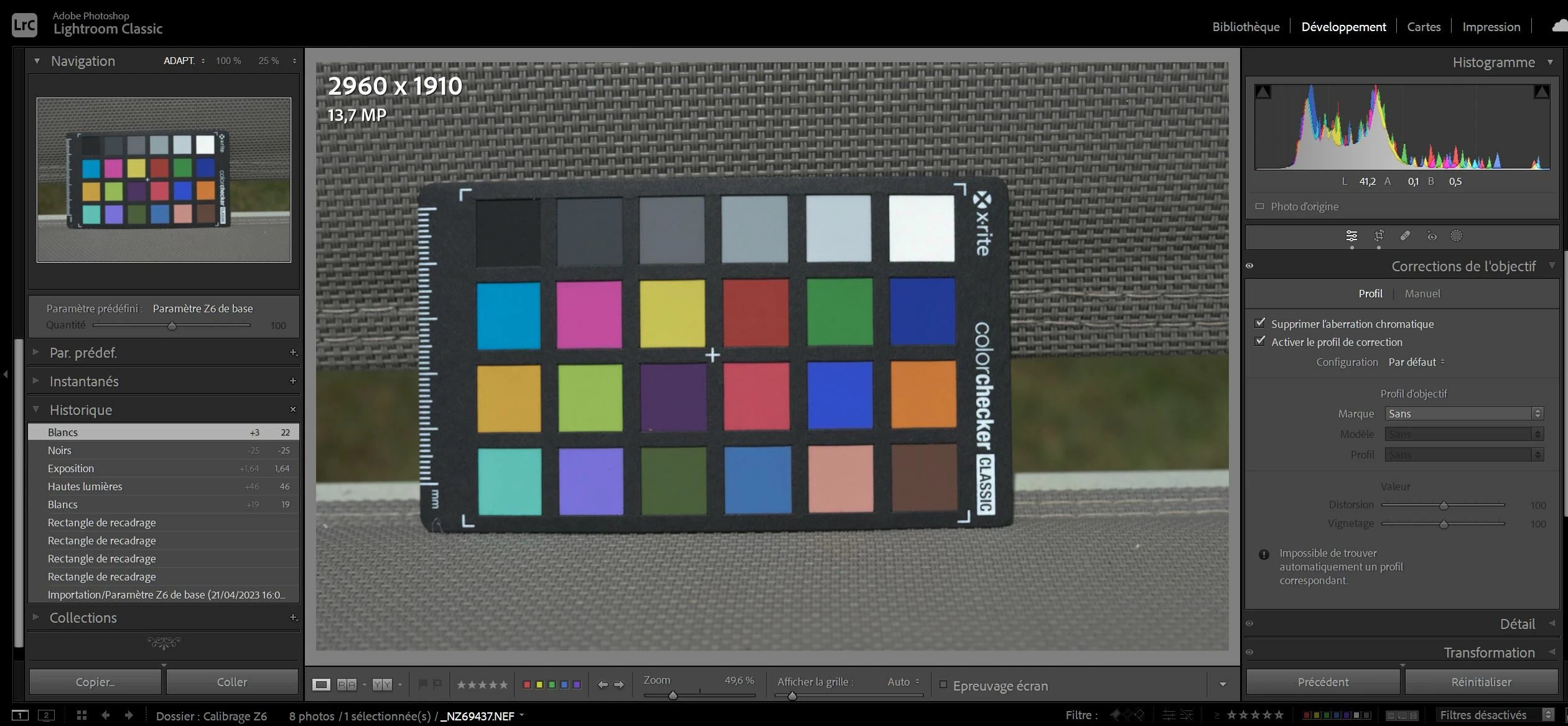Expand the Collections panel
This screenshot has height=726, width=1568.
(83, 618)
